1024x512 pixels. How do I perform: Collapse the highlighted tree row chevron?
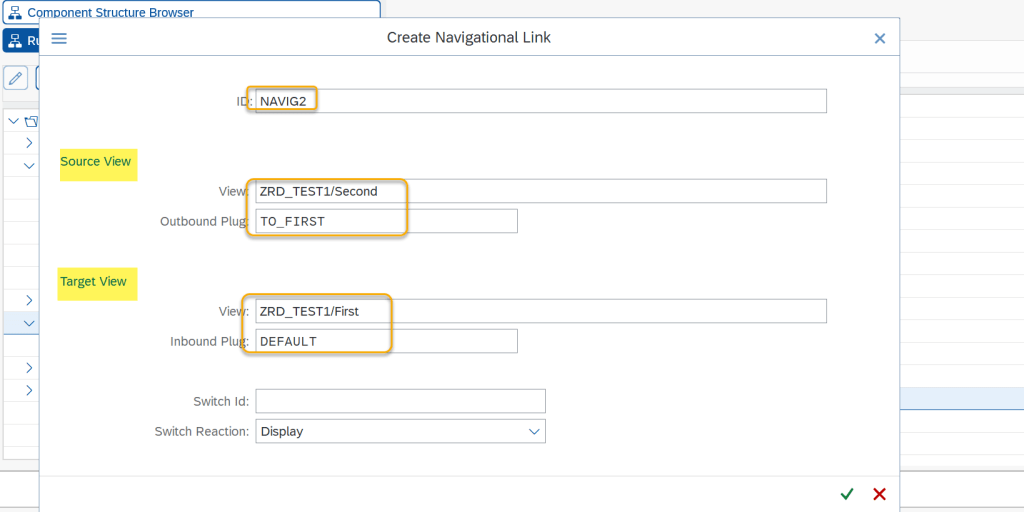coord(29,323)
